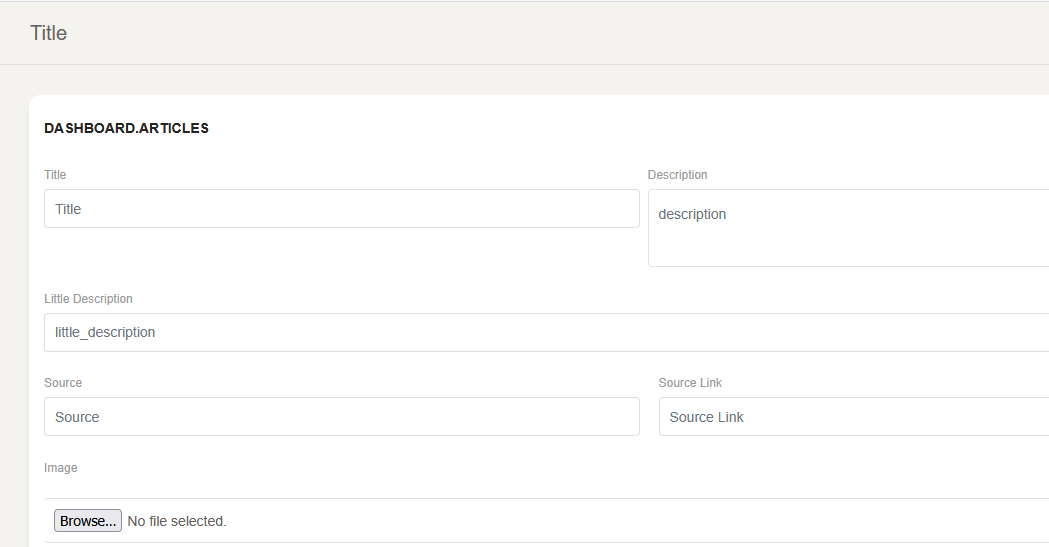Click the "Source Link" placeholder text

click(x=706, y=417)
